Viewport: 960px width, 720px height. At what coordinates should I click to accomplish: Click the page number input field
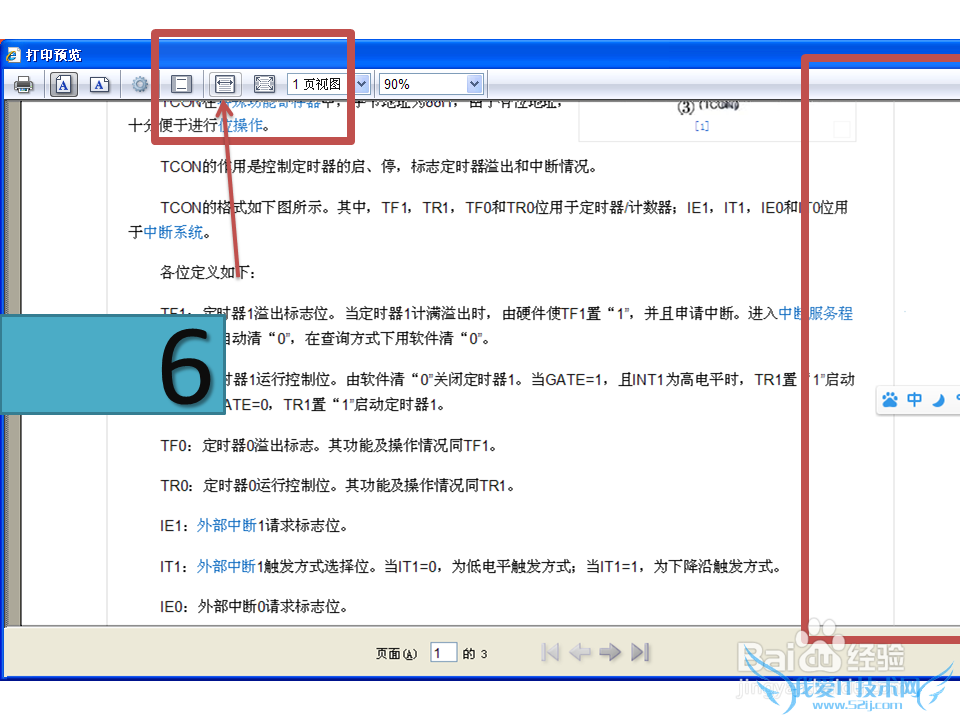coord(443,653)
